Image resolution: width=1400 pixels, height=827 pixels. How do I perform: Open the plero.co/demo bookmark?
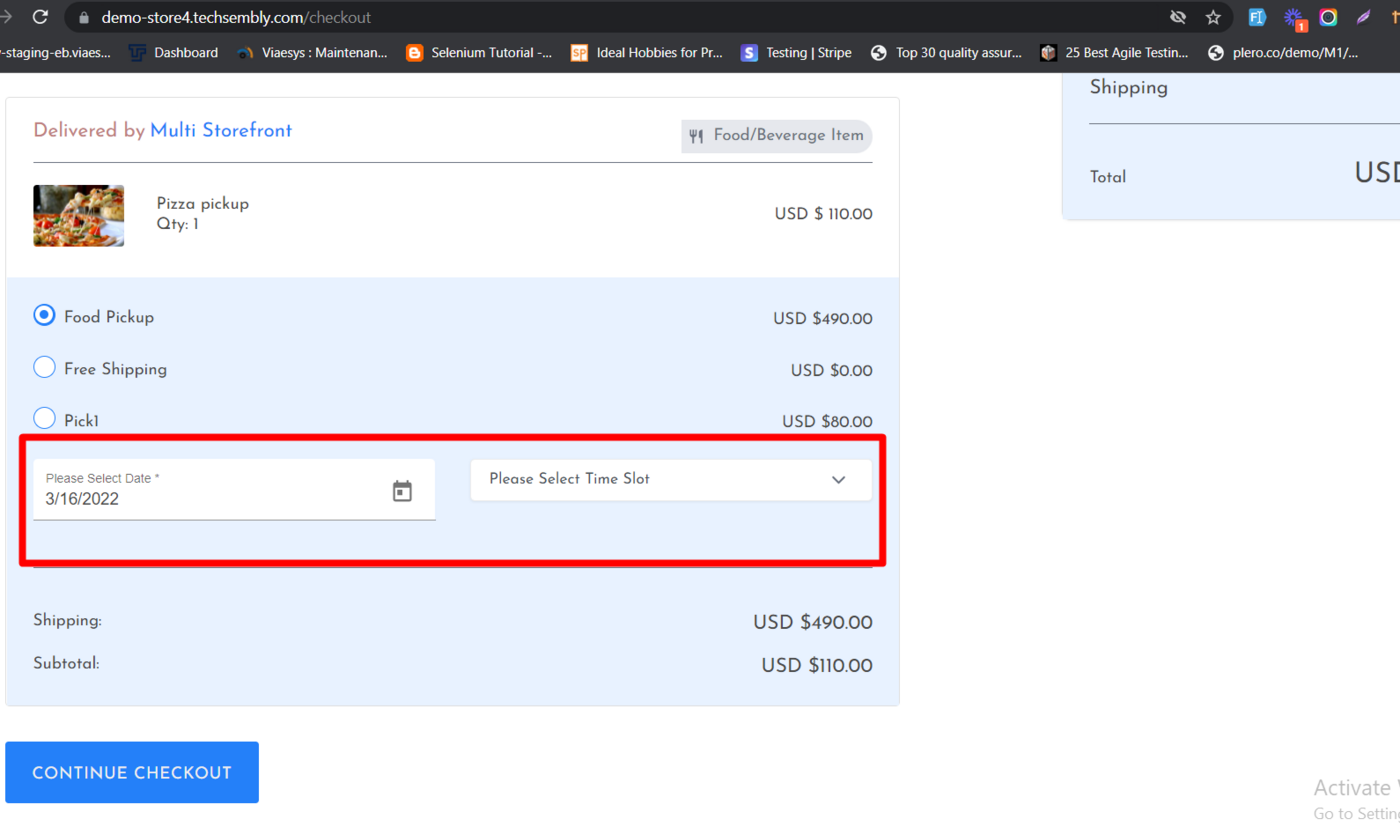click(x=1283, y=53)
